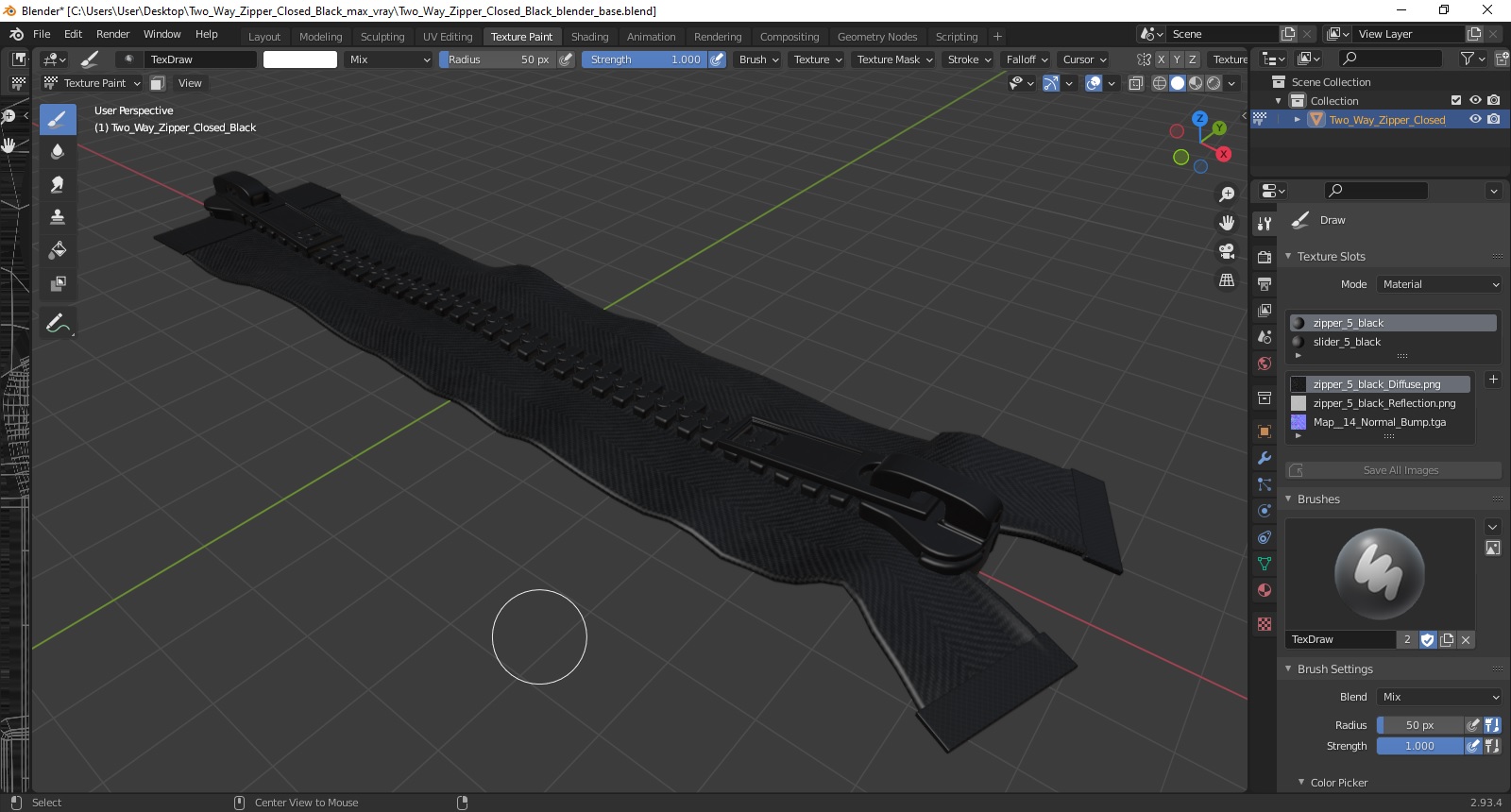Open the View Layer properties tab
This screenshot has width=1511, height=812.
click(x=1265, y=310)
